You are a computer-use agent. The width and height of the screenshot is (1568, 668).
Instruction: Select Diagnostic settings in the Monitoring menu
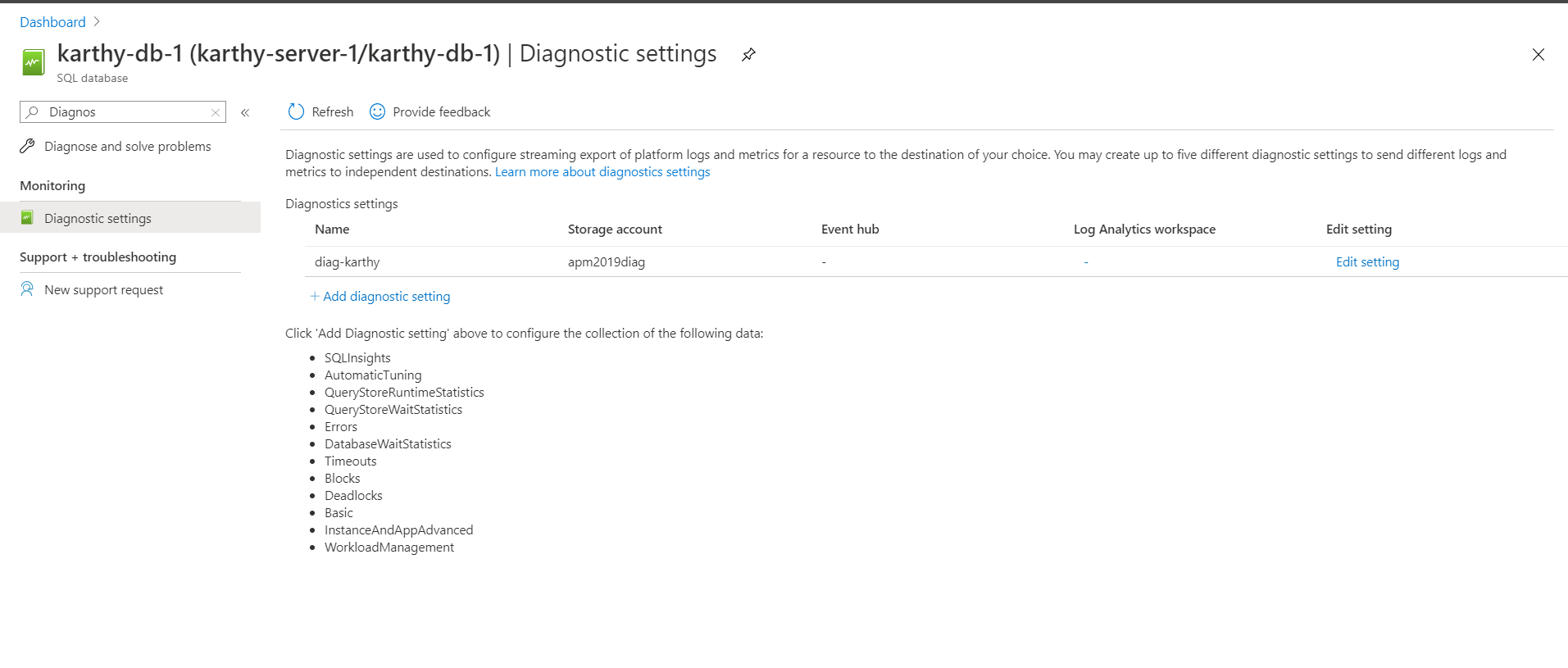(x=98, y=219)
